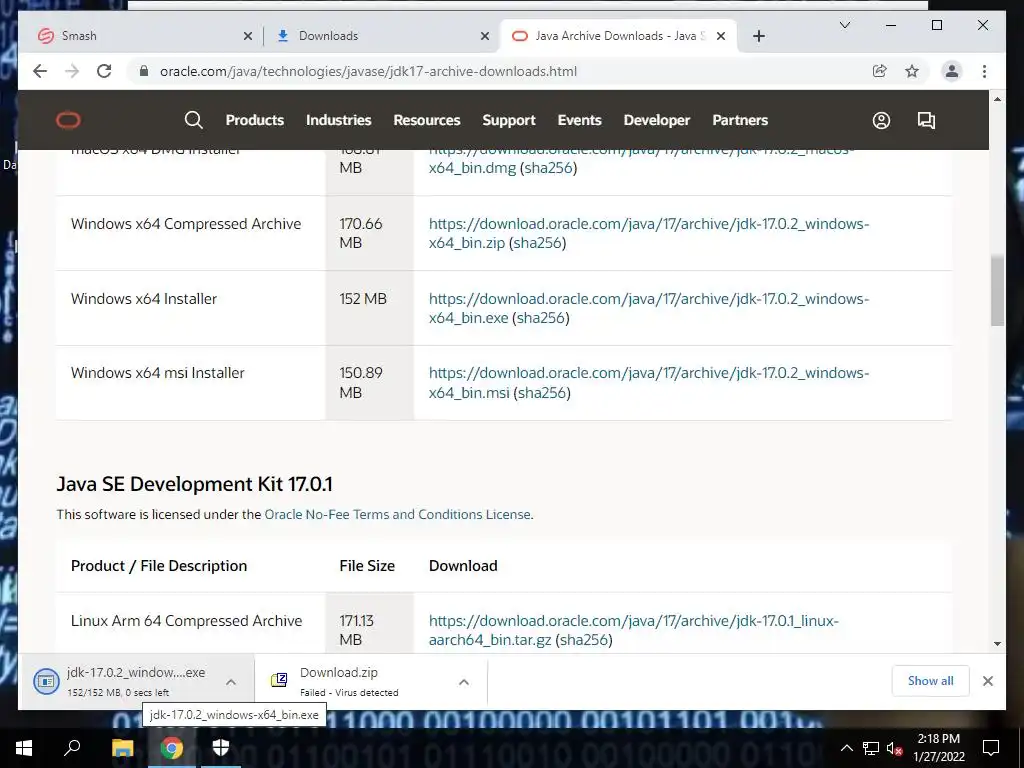Open Chrome tab search dropdown
Image resolution: width=1024 pixels, height=768 pixels.
pos(844,25)
